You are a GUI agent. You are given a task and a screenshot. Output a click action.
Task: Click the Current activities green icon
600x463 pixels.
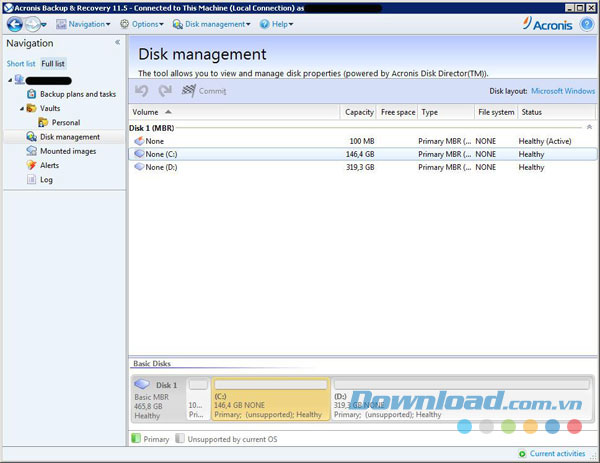click(522, 454)
